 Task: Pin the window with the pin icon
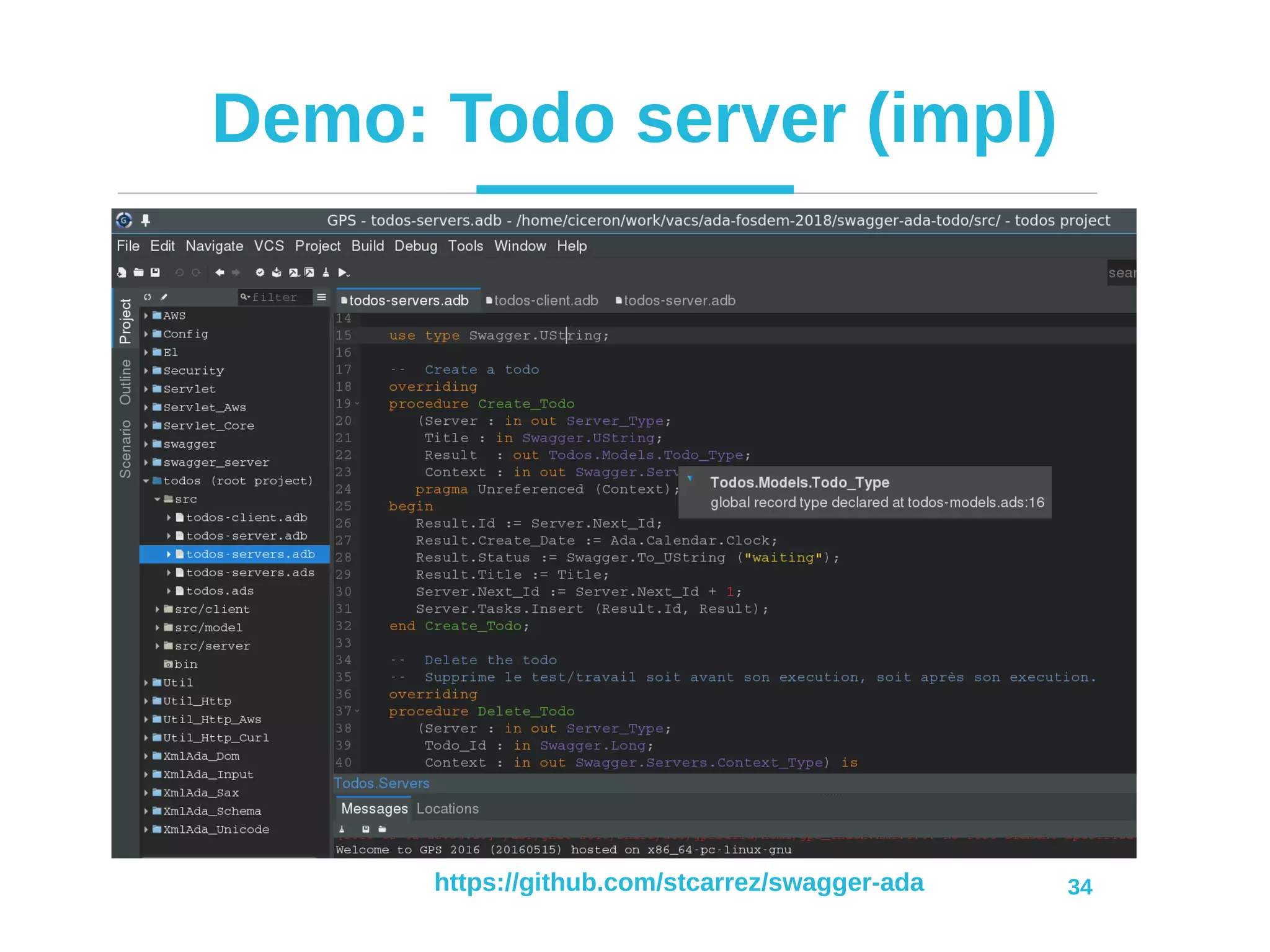(x=146, y=220)
